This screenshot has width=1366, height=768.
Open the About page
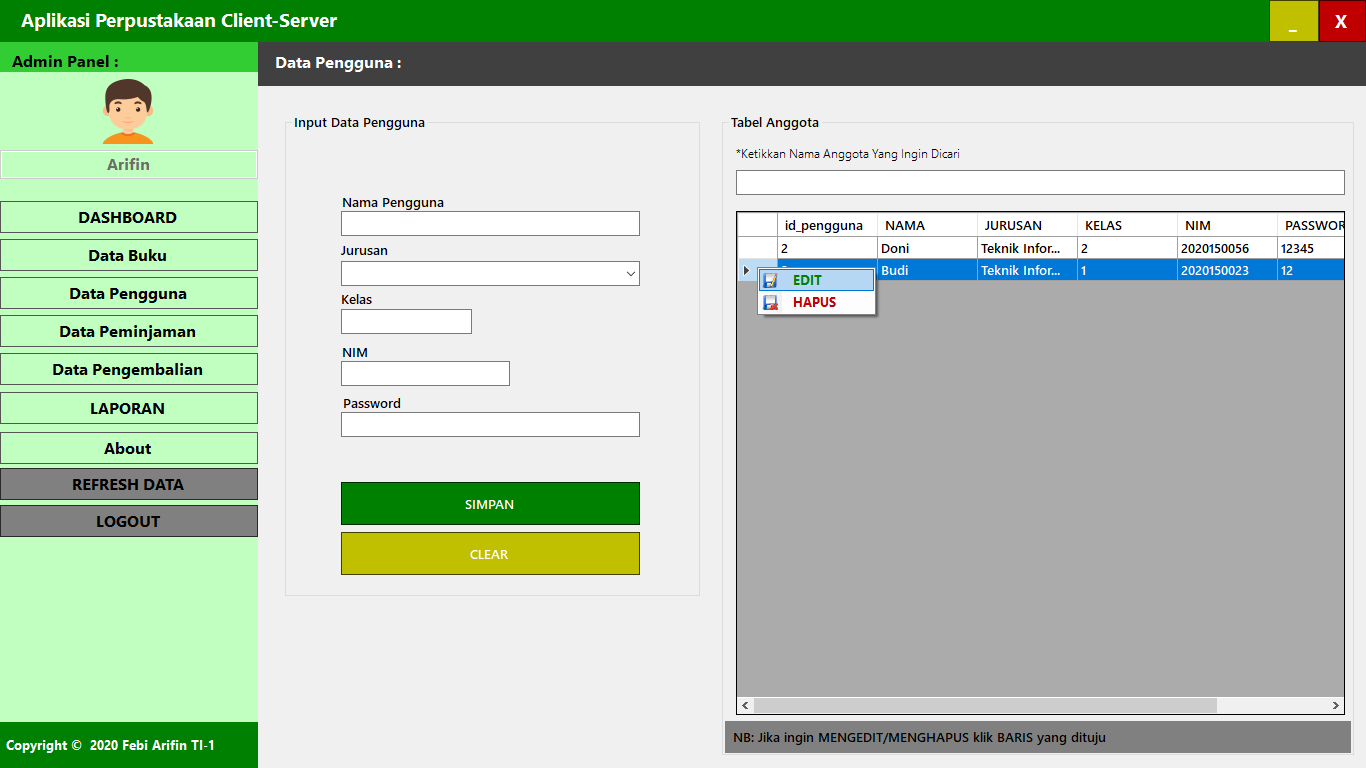click(129, 447)
